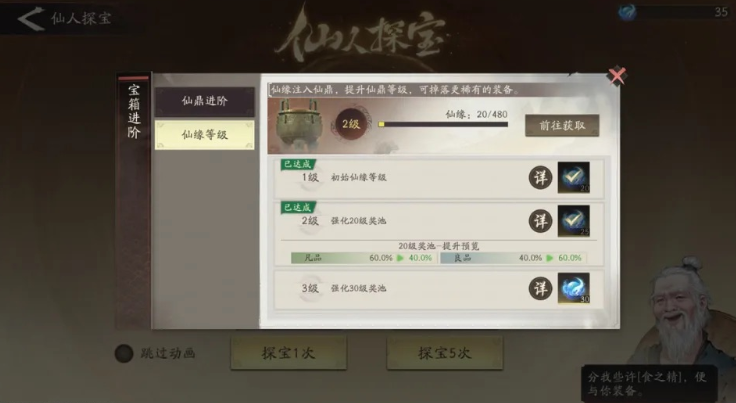Click the old sage's dialogue box

[649, 383]
